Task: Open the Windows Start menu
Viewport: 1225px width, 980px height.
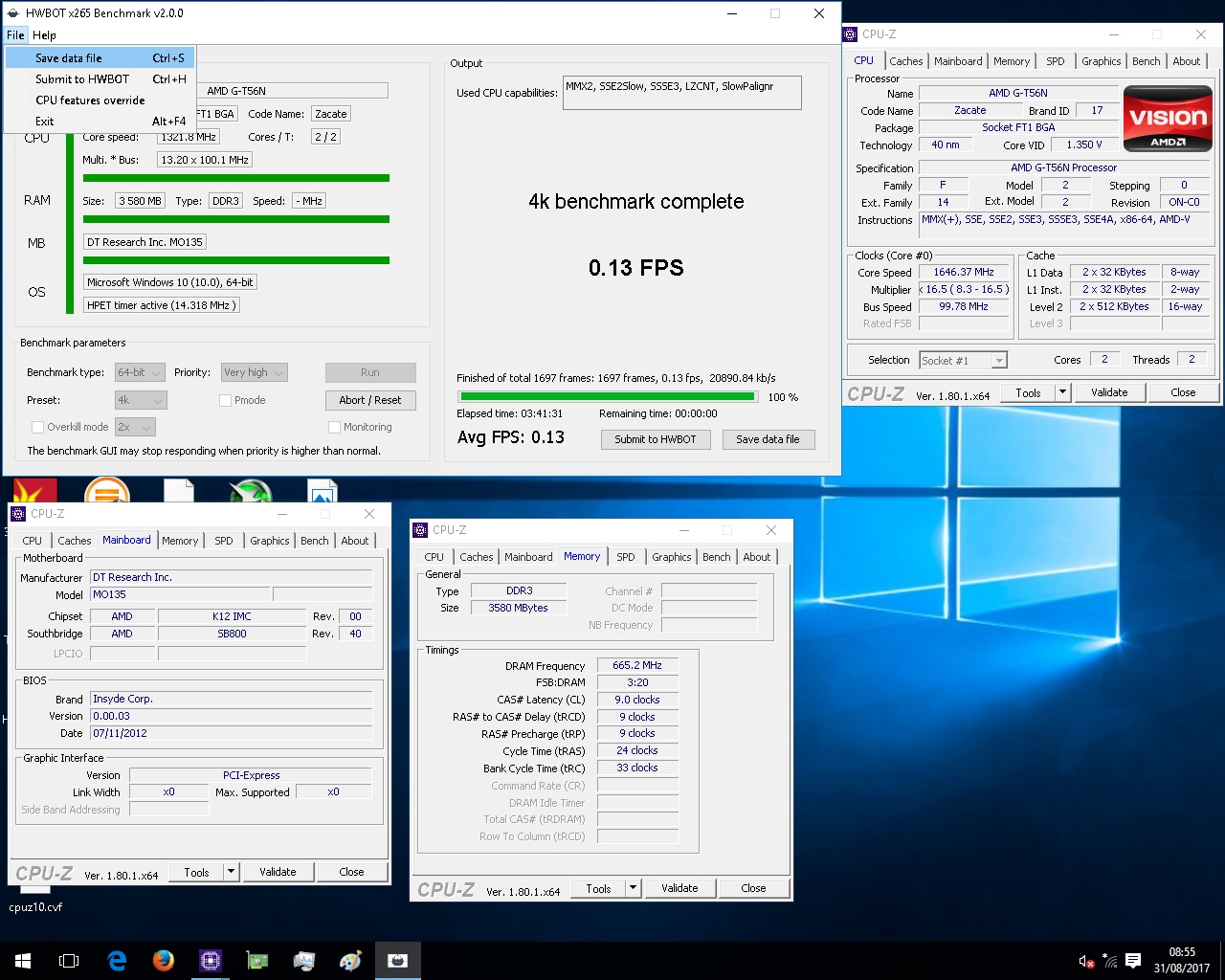Action: point(23,961)
